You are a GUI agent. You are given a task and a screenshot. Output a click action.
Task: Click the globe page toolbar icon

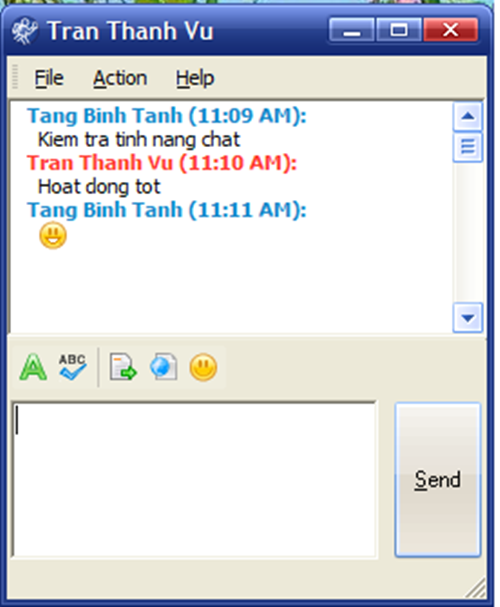point(163,367)
